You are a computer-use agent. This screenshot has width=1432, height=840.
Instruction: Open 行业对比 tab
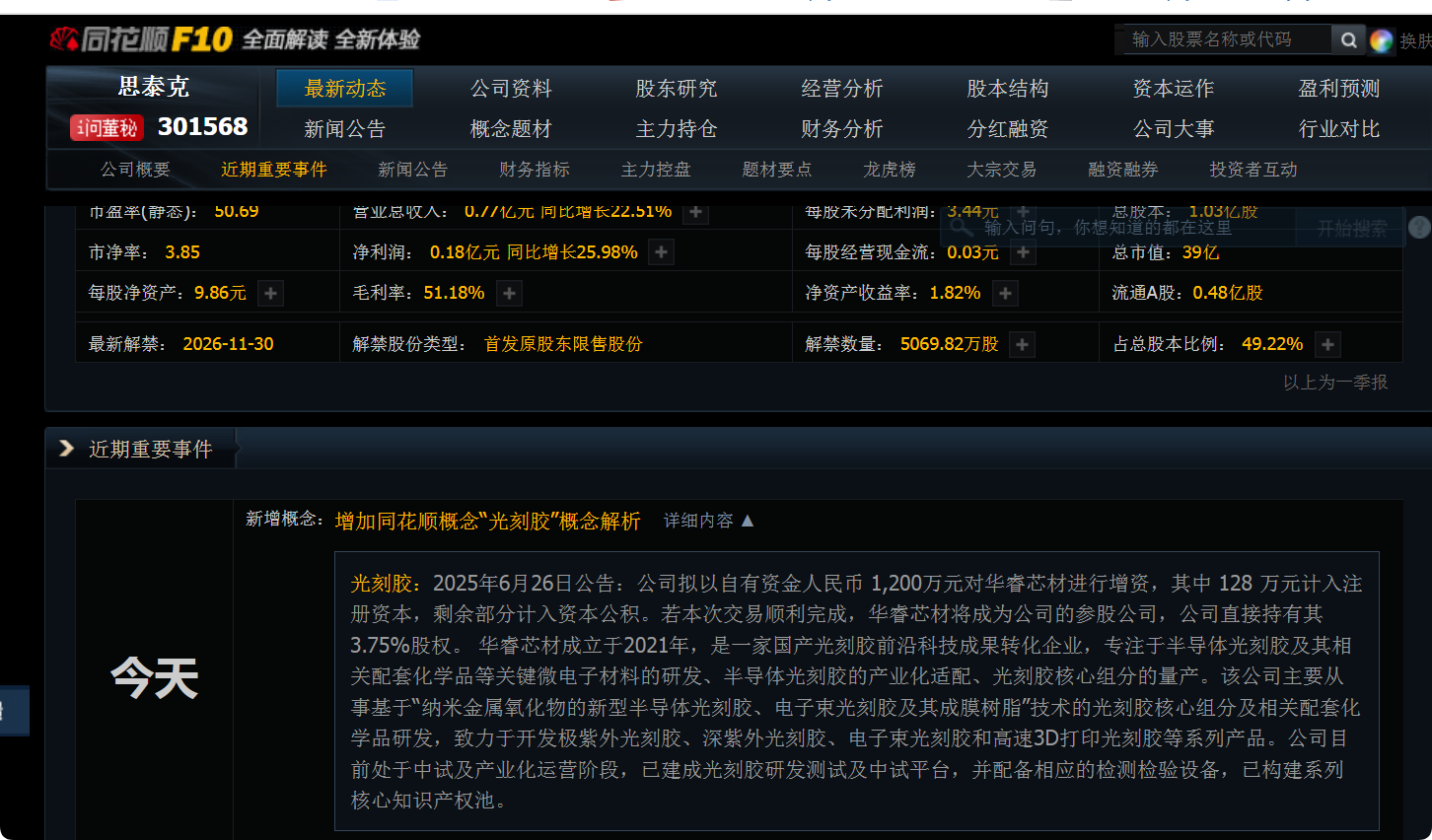(1339, 129)
